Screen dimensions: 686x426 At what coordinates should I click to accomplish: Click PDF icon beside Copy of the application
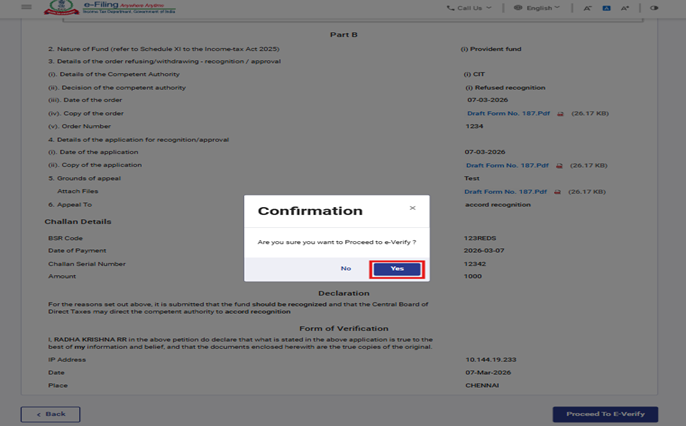coord(560,165)
